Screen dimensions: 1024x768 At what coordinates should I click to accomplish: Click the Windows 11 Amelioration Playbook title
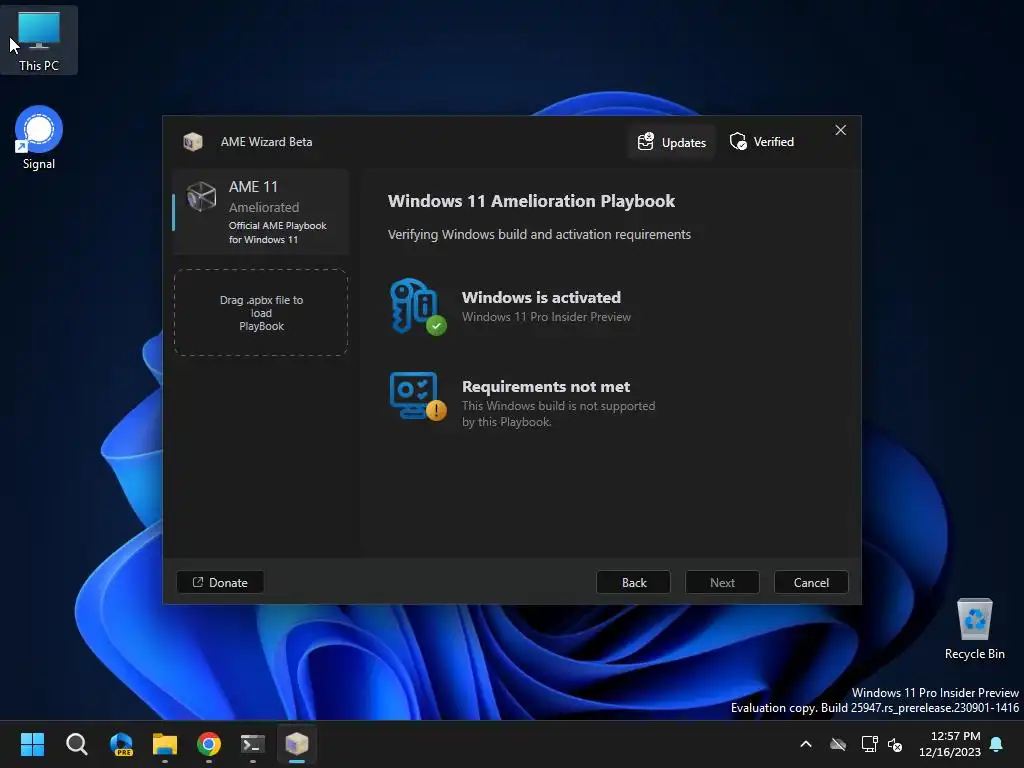(531, 200)
